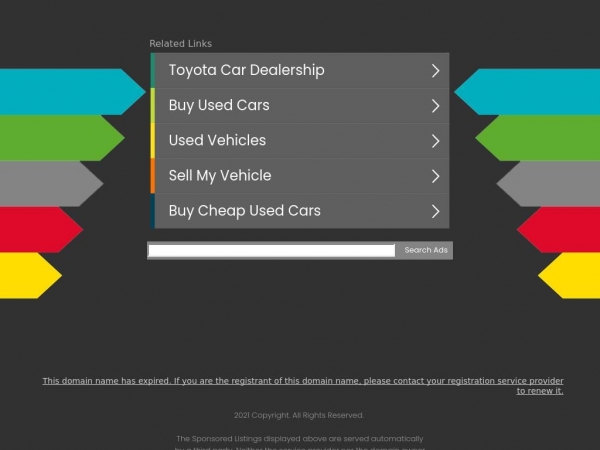Click the chevron beside Buy Cheap Used Cars
This screenshot has width=600, height=450.
(x=435, y=211)
